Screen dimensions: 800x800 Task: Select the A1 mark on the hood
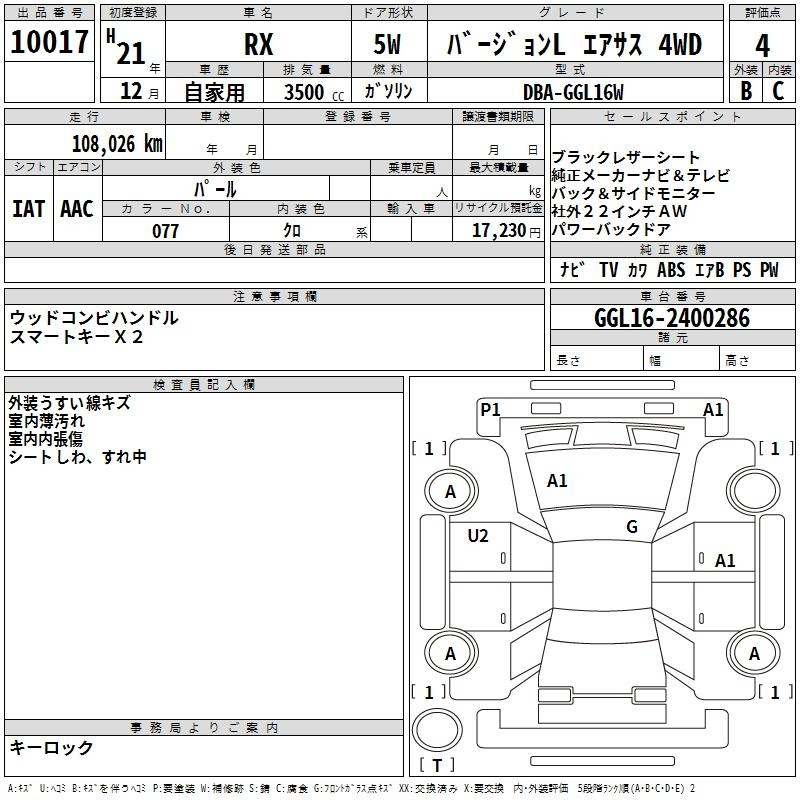[557, 481]
